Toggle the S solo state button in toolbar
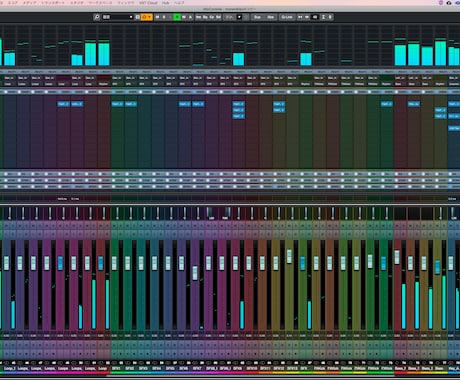This screenshot has width=460, height=380. 164,17
